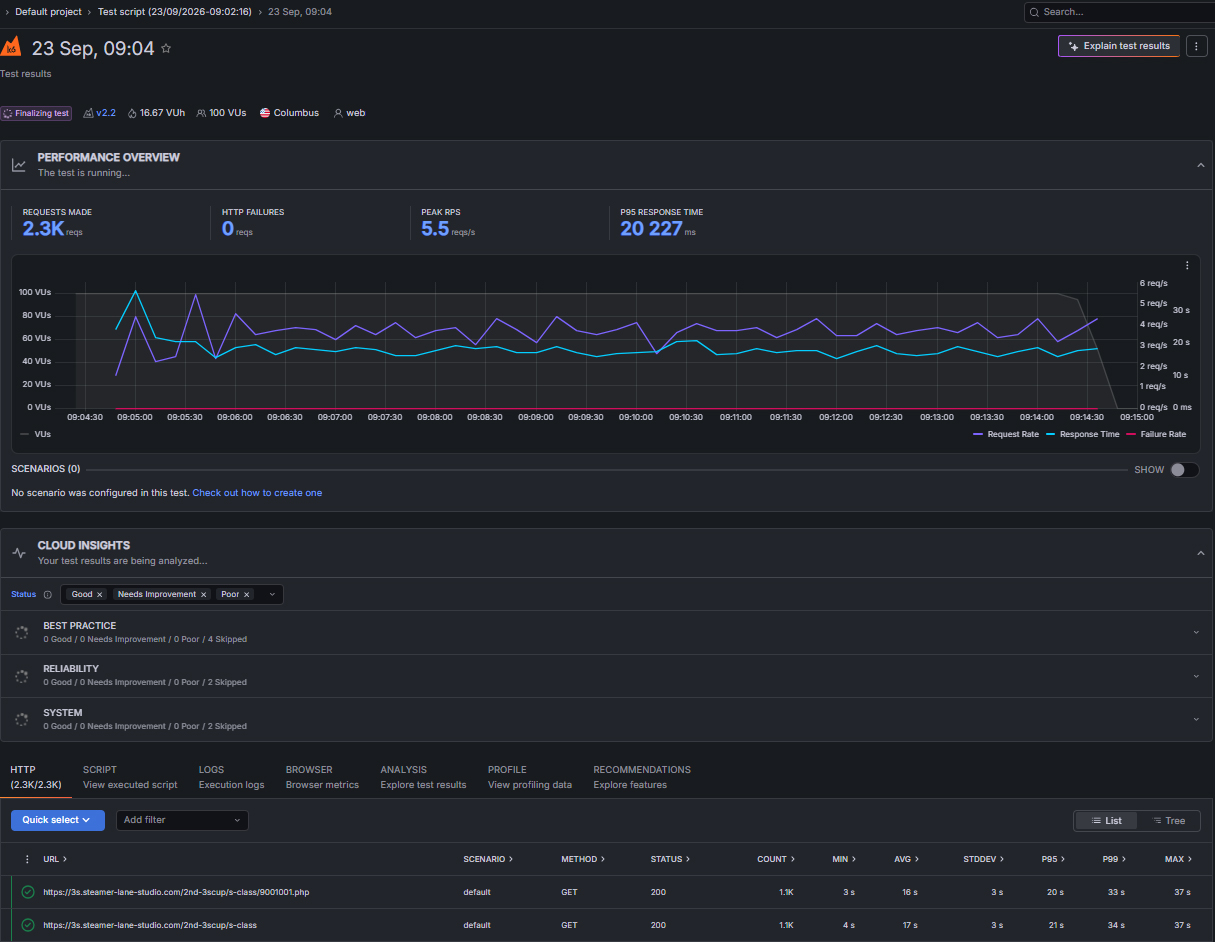Toggle Request Rate series in chart legend
This screenshot has width=1215, height=942.
(x=1005, y=434)
